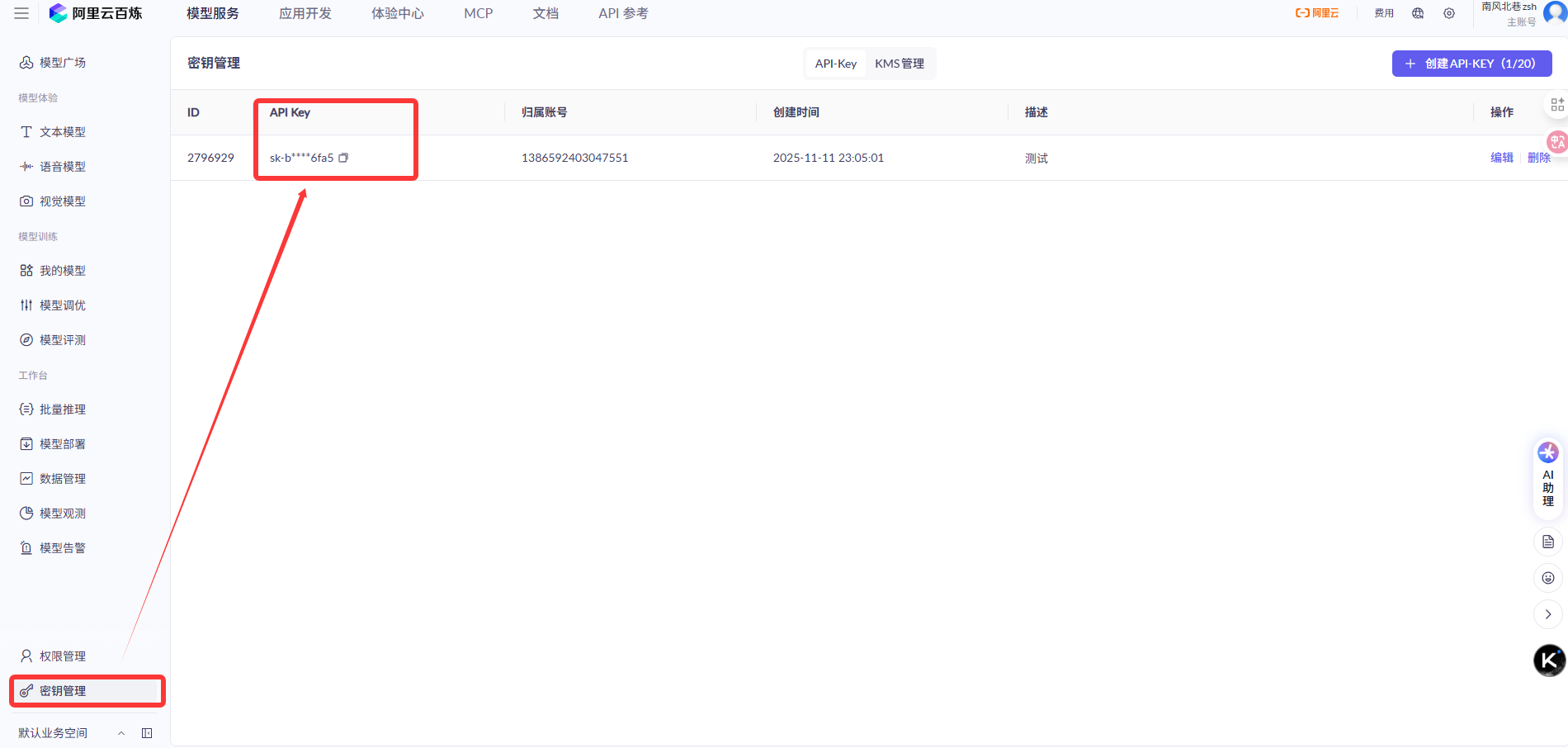Click the user avatar icon
Image resolution: width=1568 pixels, height=748 pixels.
1556,13
